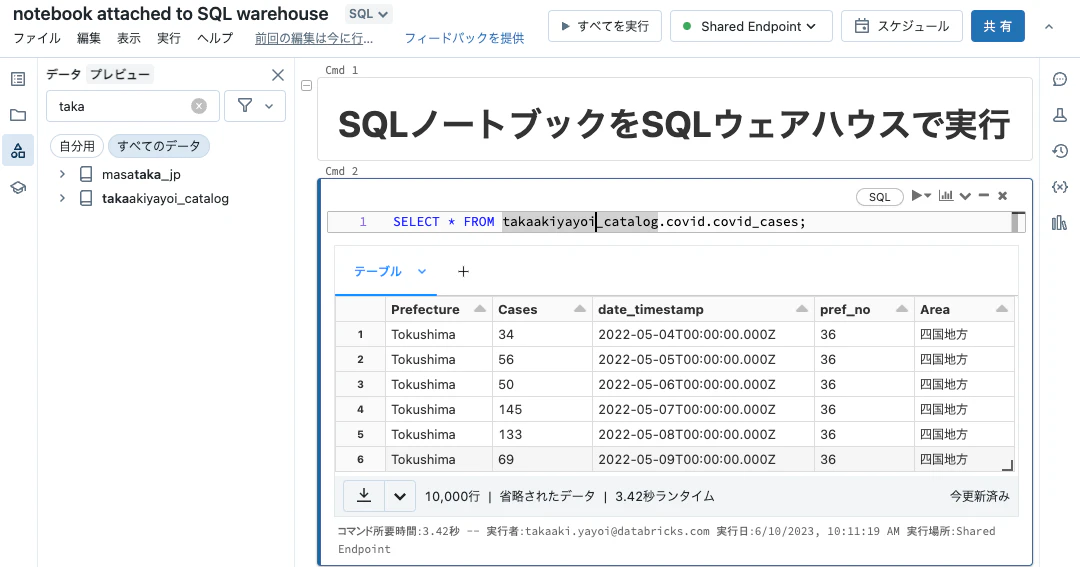The width and height of the screenshot is (1080, 567).
Task: Sort by the pref_no column arrow
Action: coord(902,309)
